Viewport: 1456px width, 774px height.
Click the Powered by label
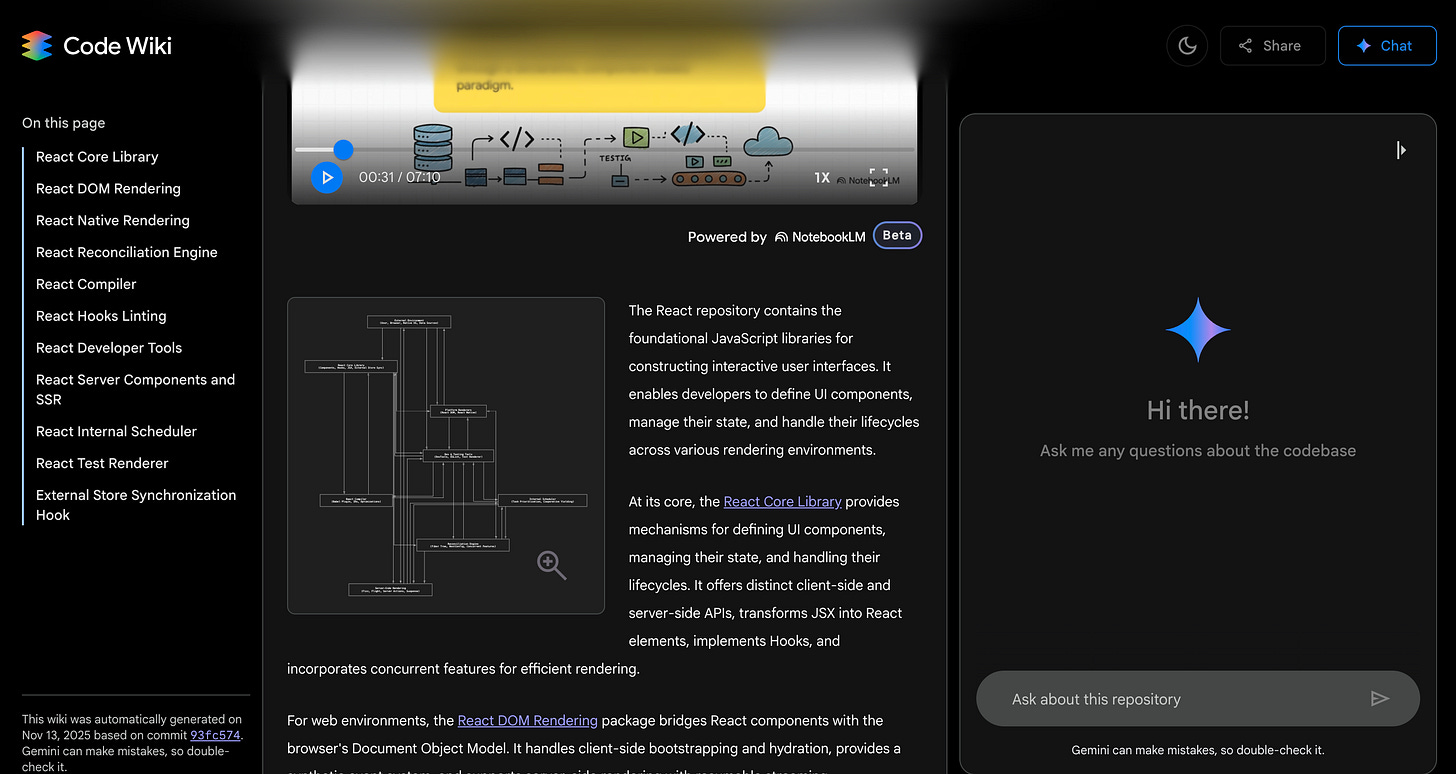pyautogui.click(x=727, y=237)
